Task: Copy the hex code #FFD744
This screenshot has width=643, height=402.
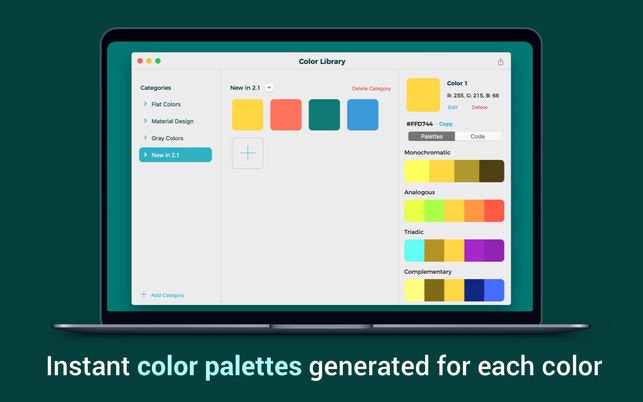Action: pyautogui.click(x=446, y=124)
